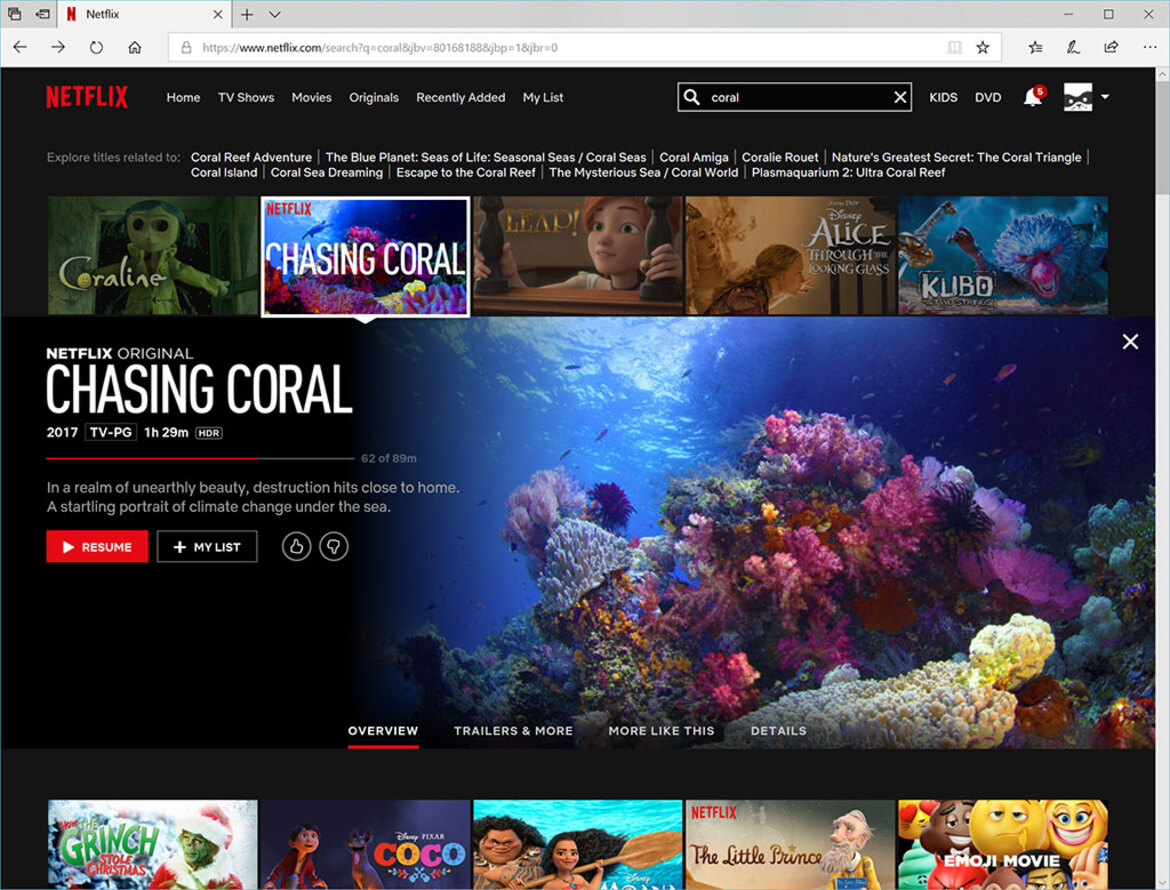Expand the profile dropdown arrow
This screenshot has width=1170, height=890.
point(1105,96)
